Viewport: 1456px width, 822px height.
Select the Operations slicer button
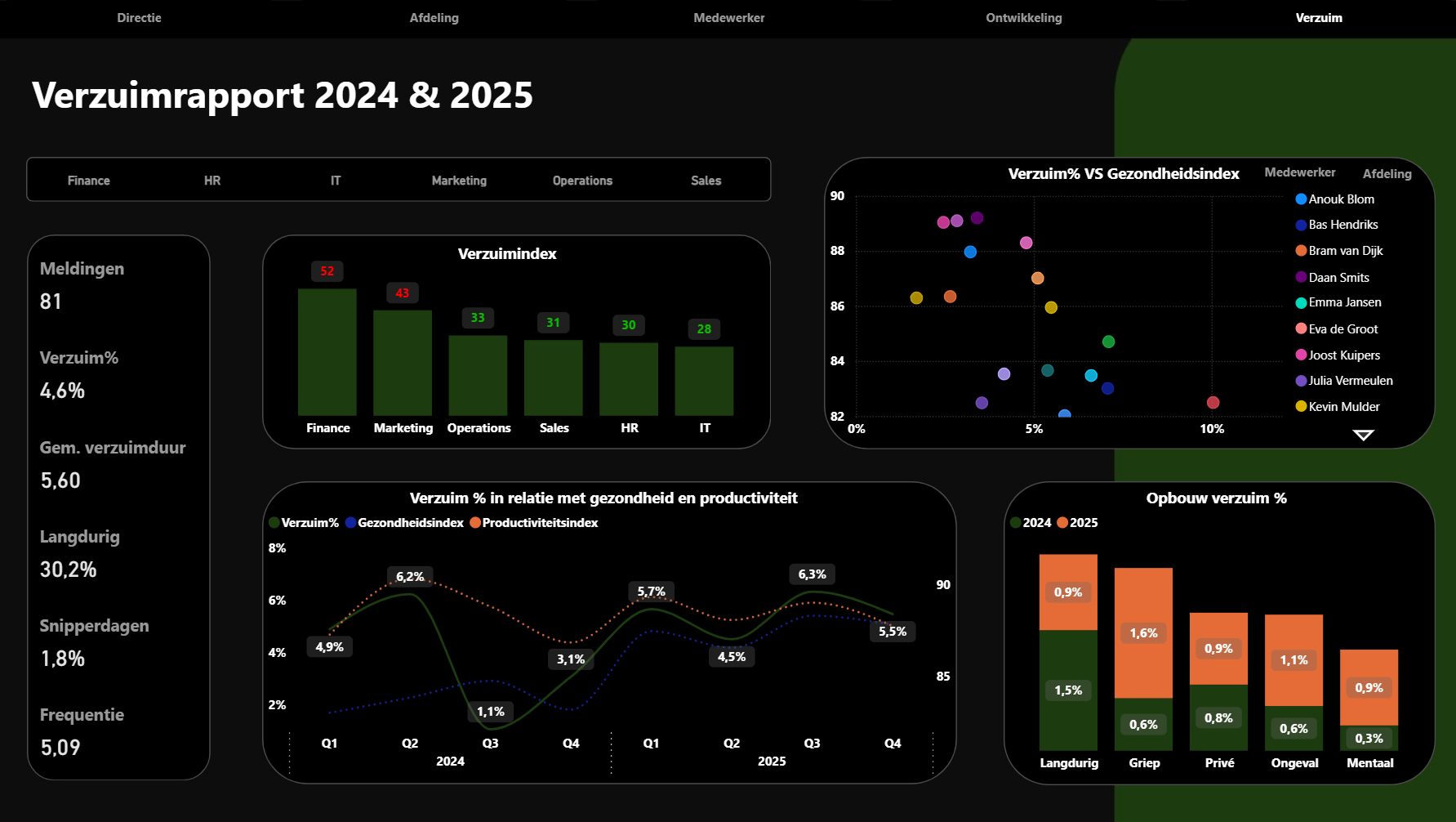[582, 181]
